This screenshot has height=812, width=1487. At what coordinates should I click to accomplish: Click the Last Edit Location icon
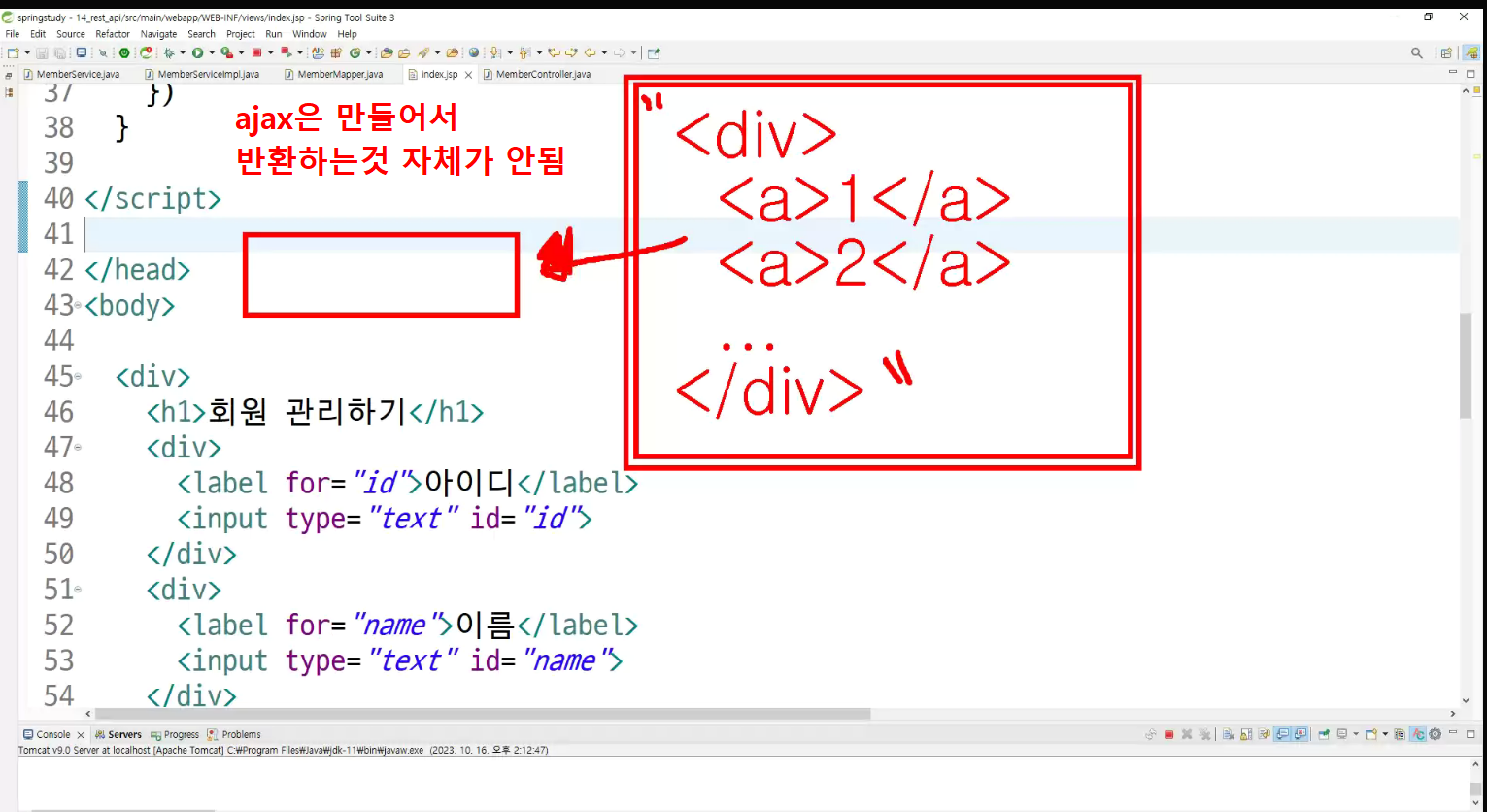[x=554, y=53]
